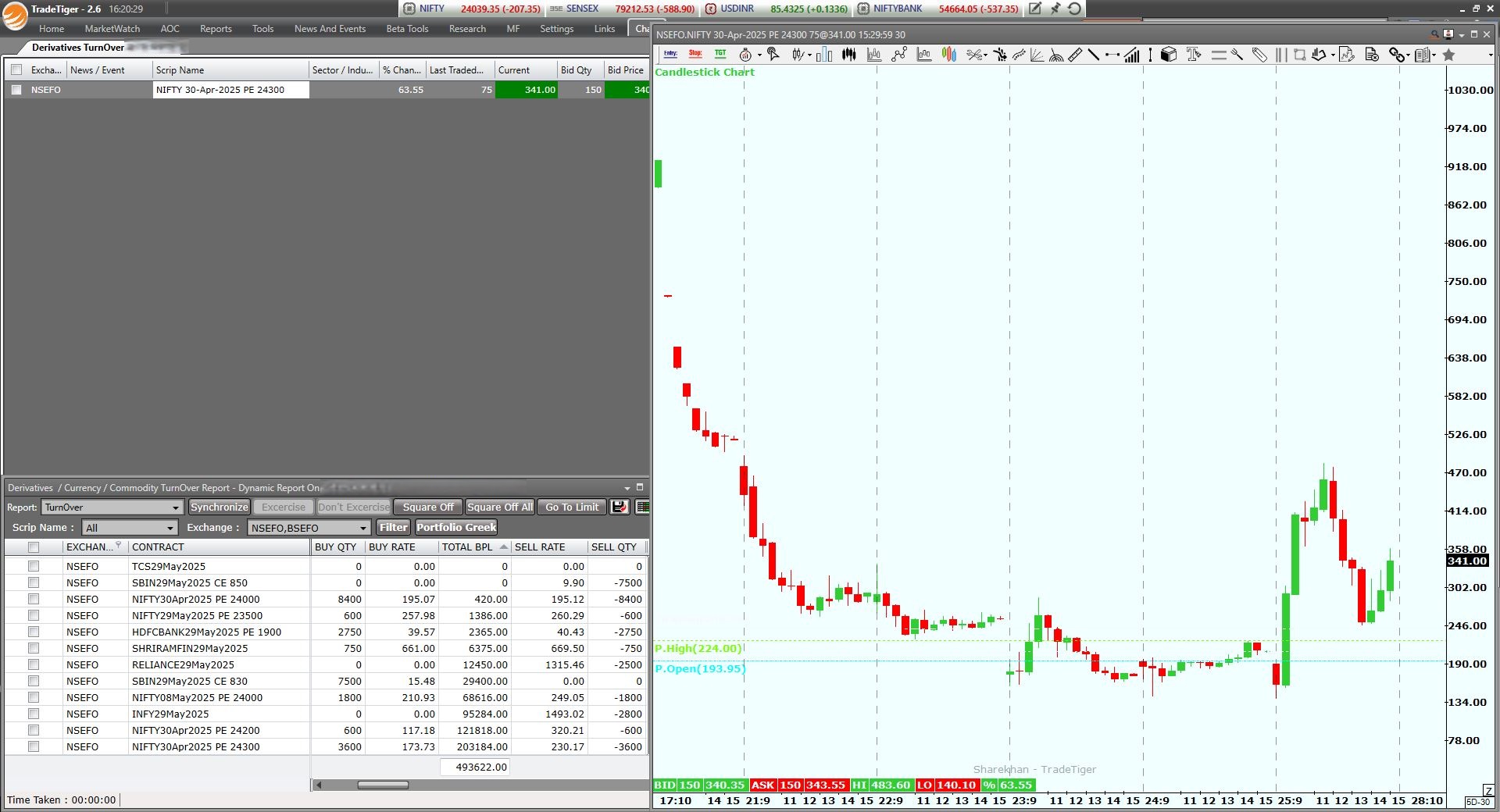Image resolution: width=1500 pixels, height=812 pixels.
Task: Click the rising volume bars icon
Action: pyautogui.click(x=1132, y=55)
